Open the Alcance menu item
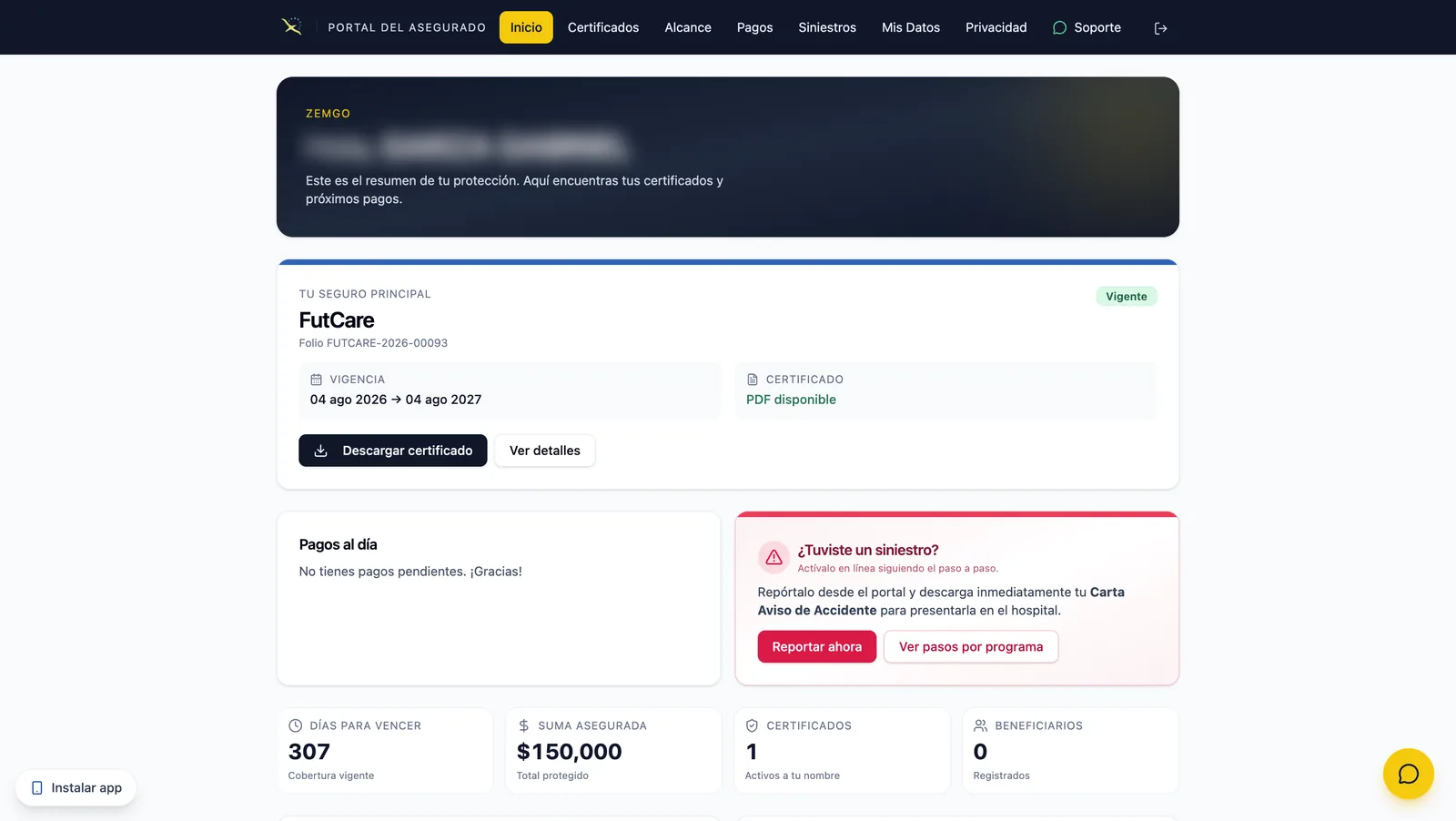This screenshot has width=1456, height=821. point(688,27)
